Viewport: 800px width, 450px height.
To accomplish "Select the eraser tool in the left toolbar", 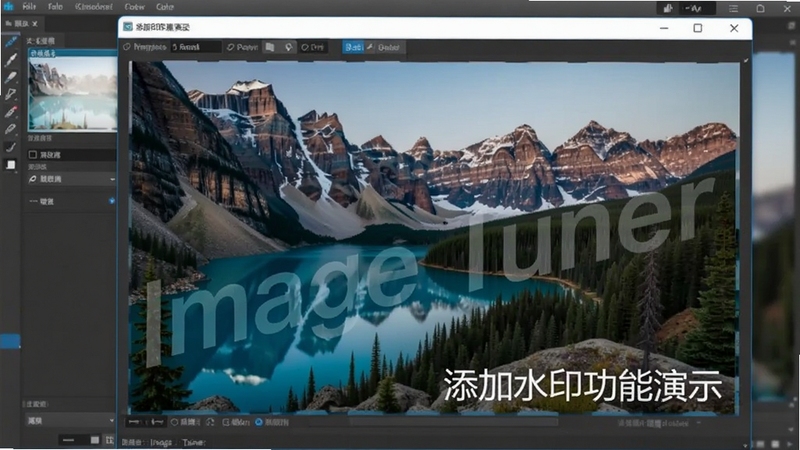I will pyautogui.click(x=11, y=129).
